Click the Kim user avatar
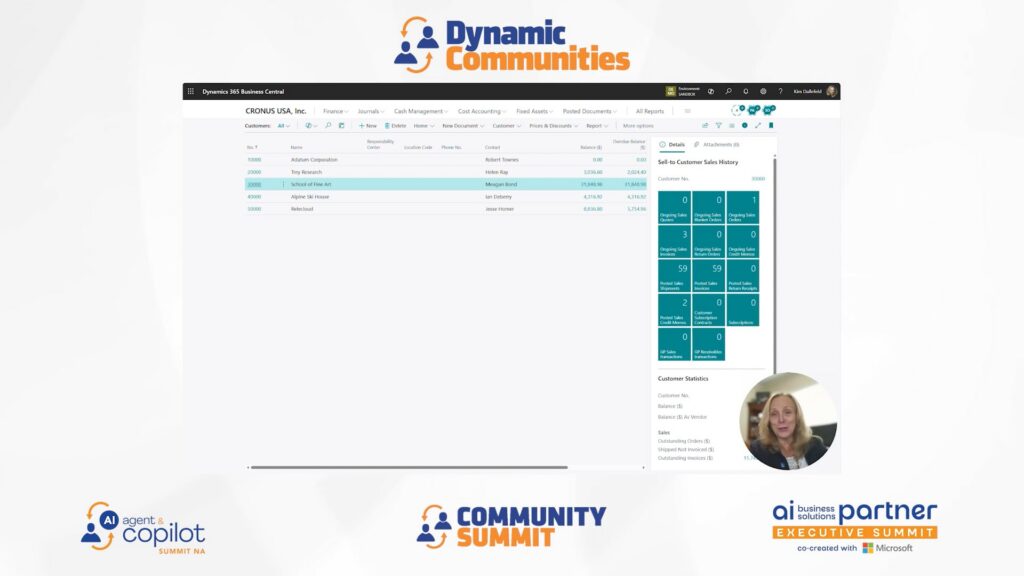 (831, 91)
